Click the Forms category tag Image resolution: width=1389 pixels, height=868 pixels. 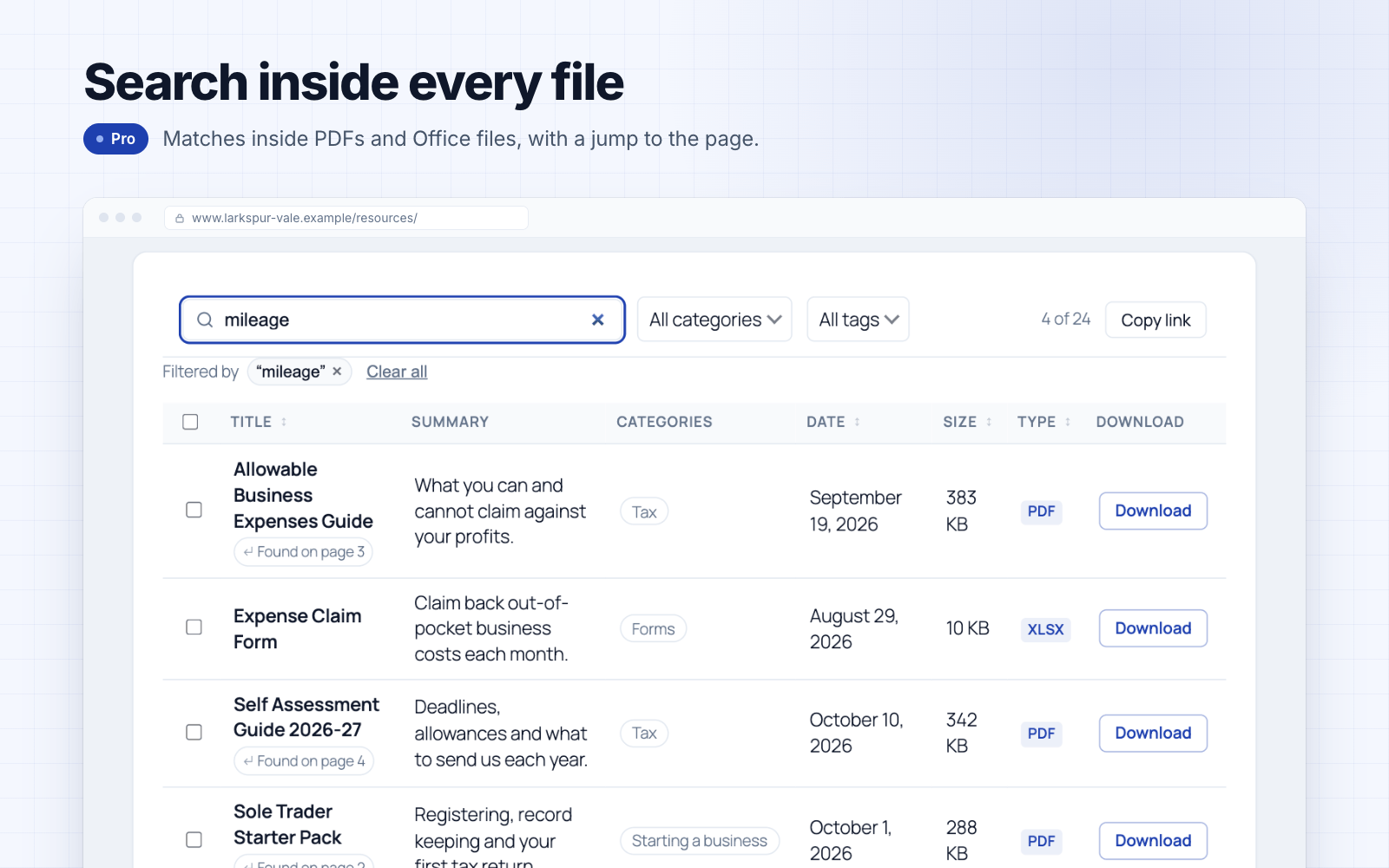[654, 629]
